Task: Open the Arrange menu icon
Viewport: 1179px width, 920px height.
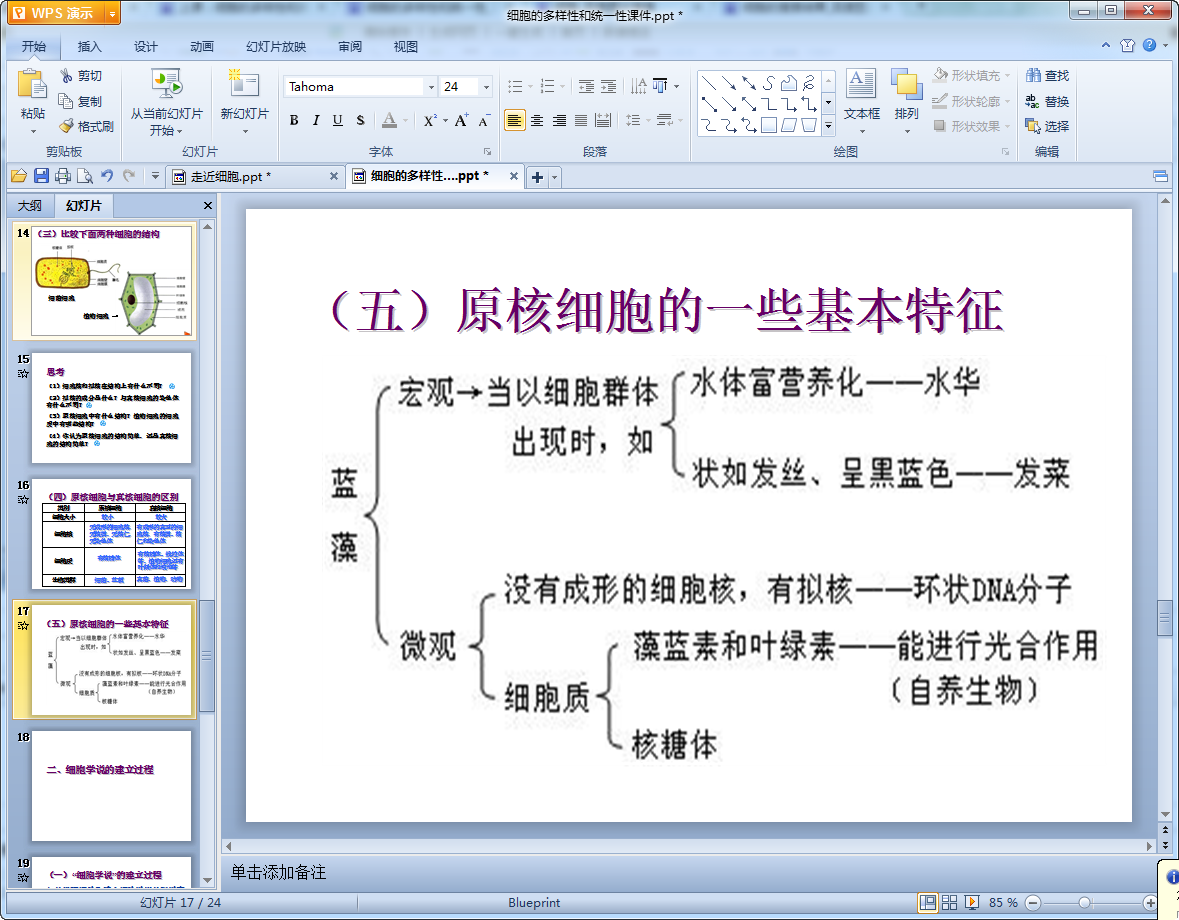Action: coord(906,85)
